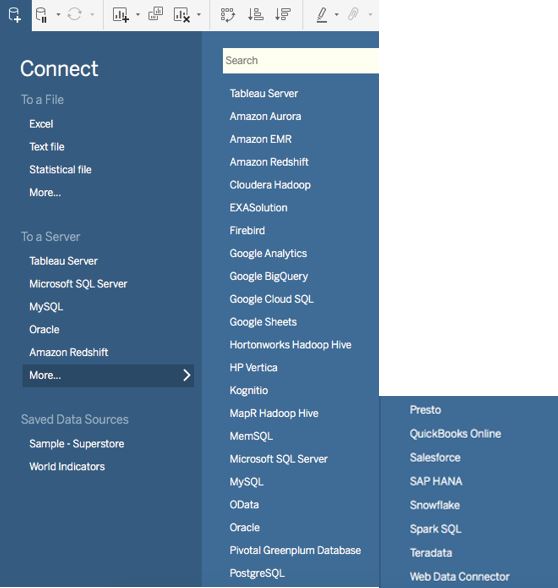558x588 pixels.
Task: Choose Snowflake connector
Action: [x=435, y=505]
